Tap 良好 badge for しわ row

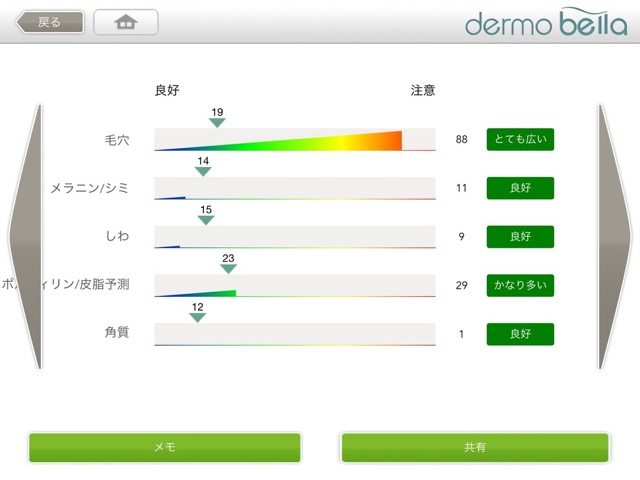point(520,237)
